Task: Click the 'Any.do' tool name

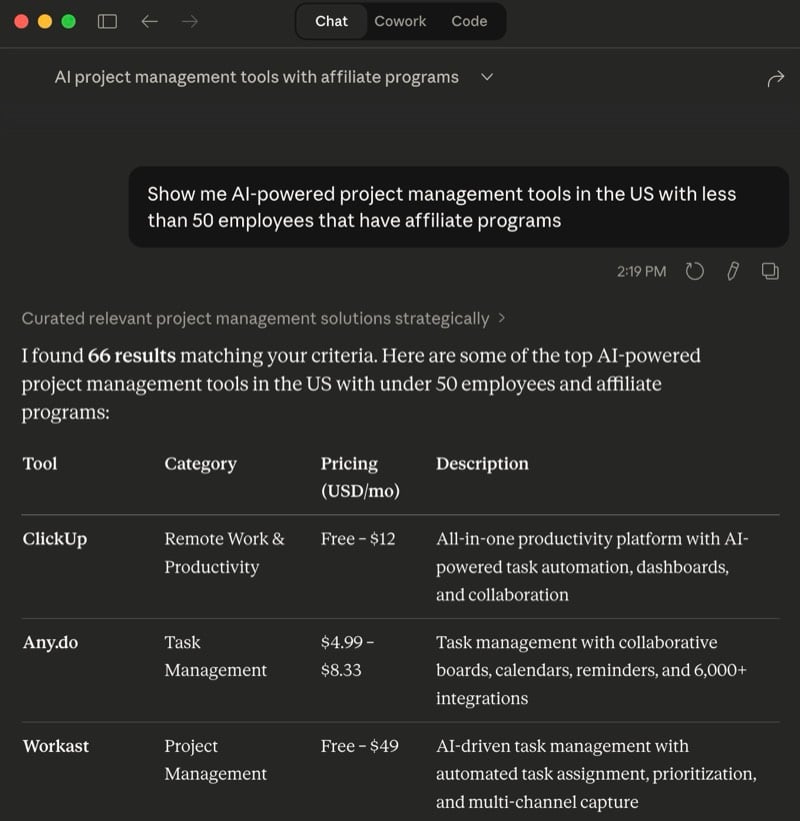Action: point(50,643)
